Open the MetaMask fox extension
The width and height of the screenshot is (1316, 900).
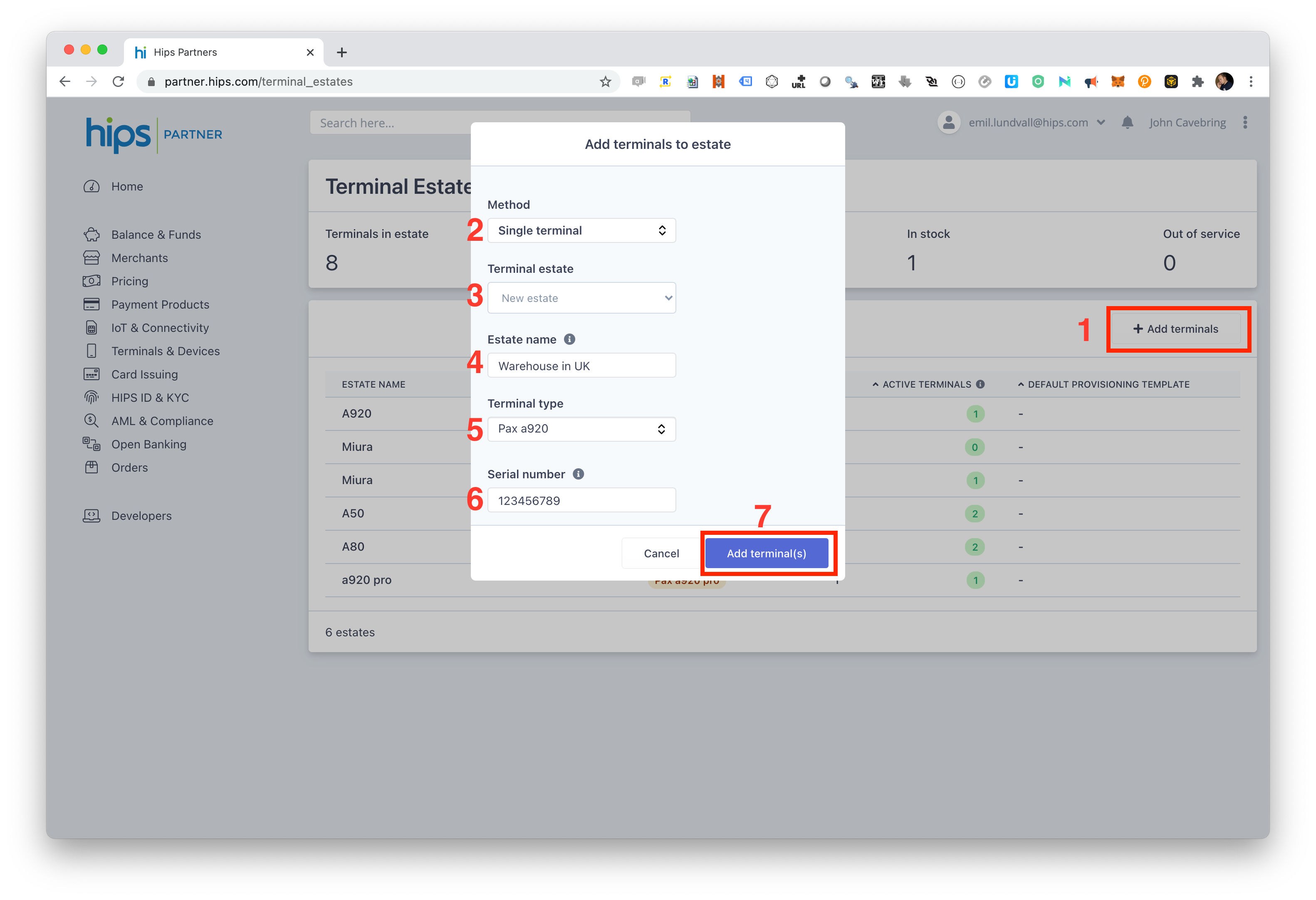pos(1117,82)
